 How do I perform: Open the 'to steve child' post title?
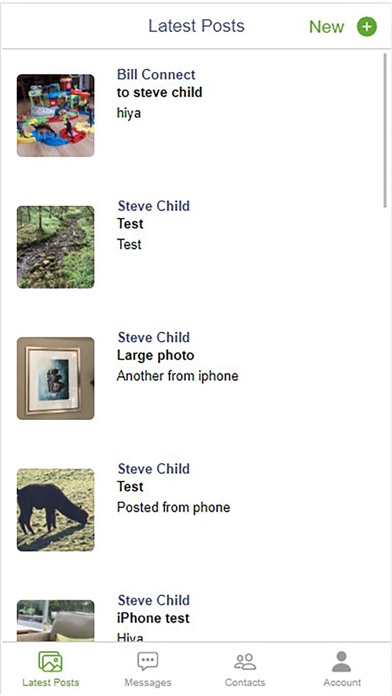tap(159, 92)
